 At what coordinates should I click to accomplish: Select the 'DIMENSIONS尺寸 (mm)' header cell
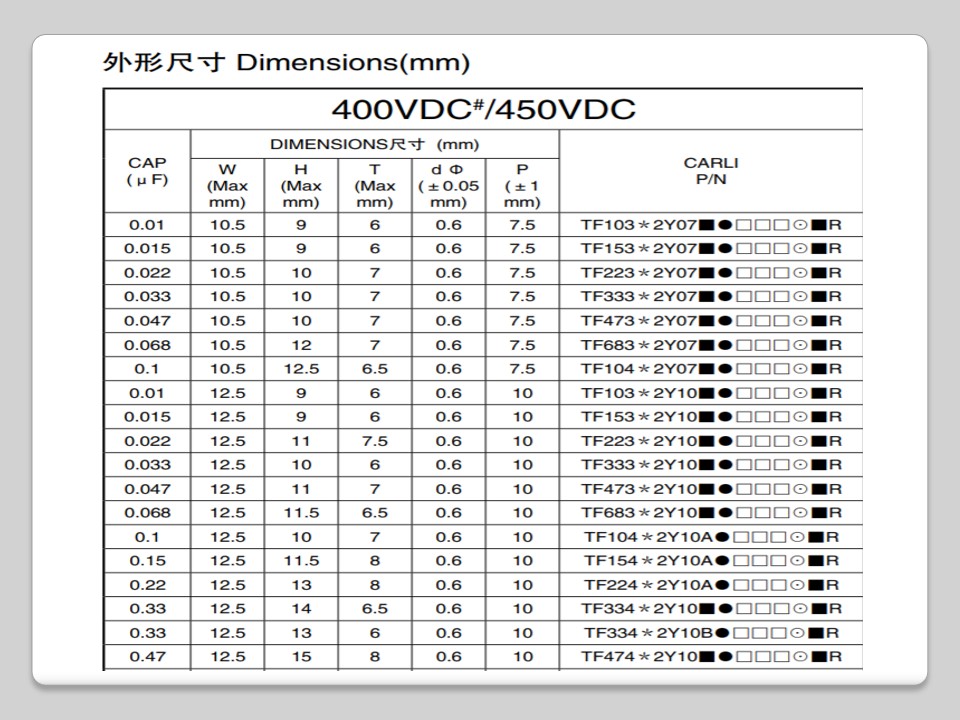point(374,144)
